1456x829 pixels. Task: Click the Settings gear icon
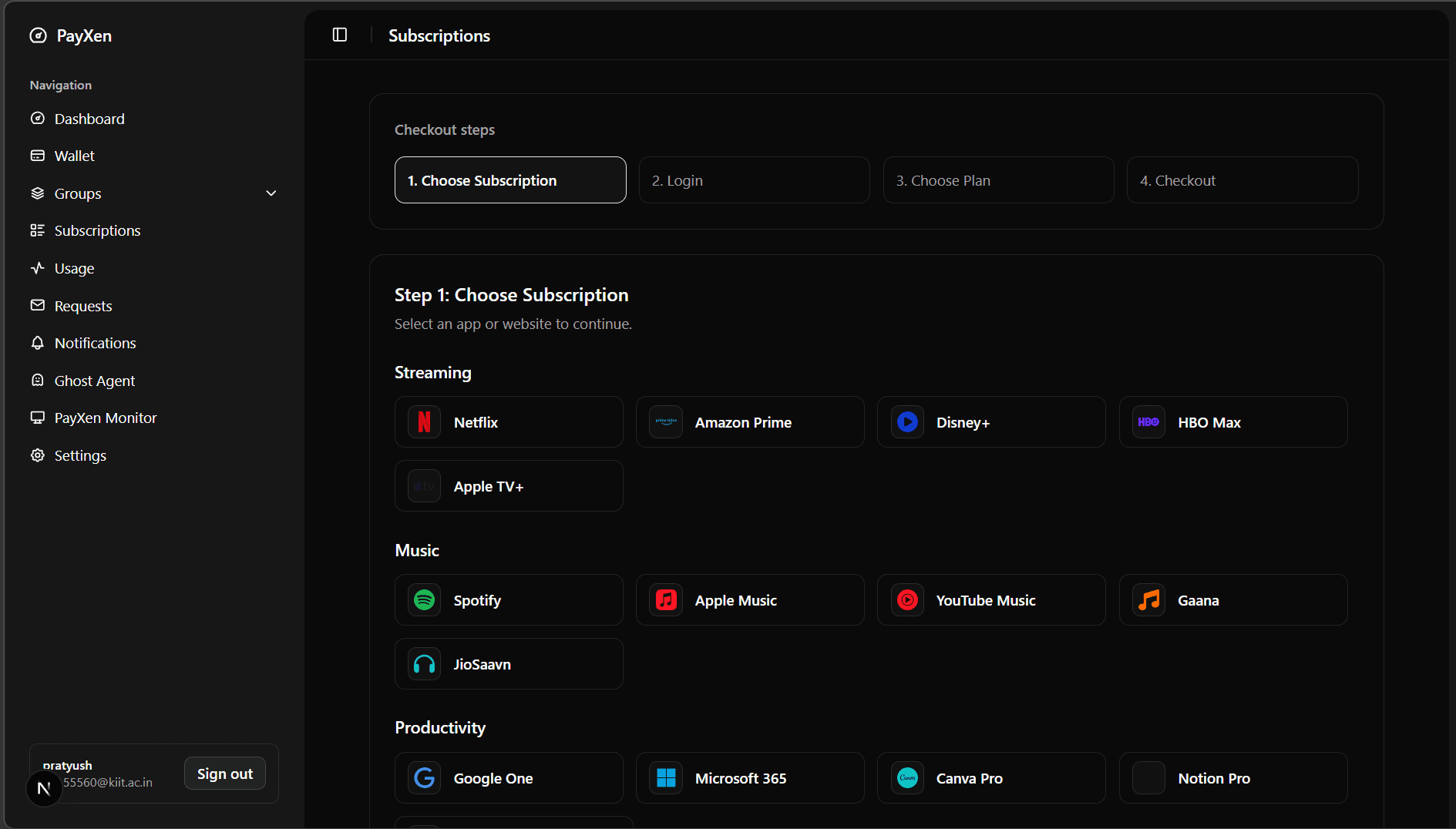(x=38, y=455)
